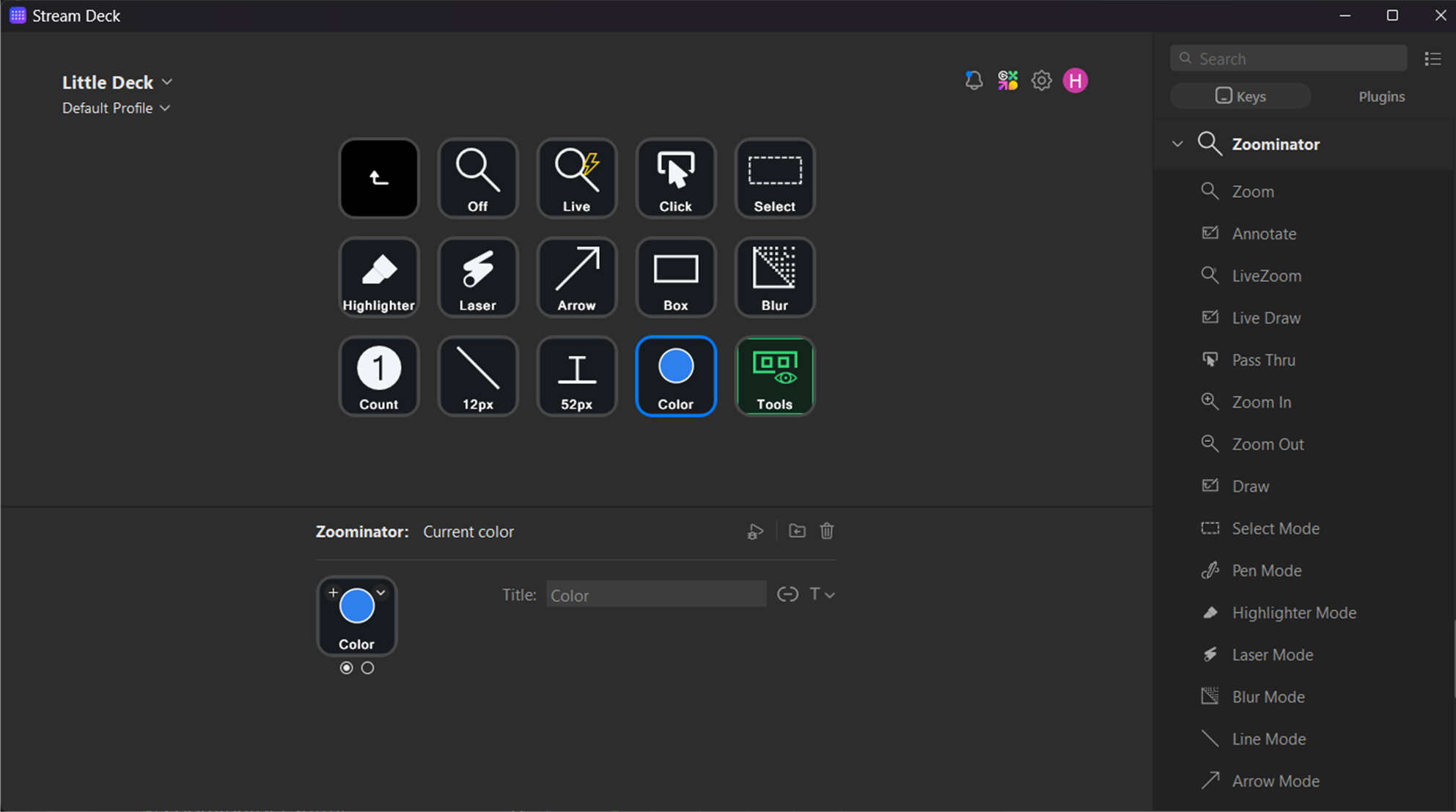Click the Search actions field

[x=1289, y=59]
